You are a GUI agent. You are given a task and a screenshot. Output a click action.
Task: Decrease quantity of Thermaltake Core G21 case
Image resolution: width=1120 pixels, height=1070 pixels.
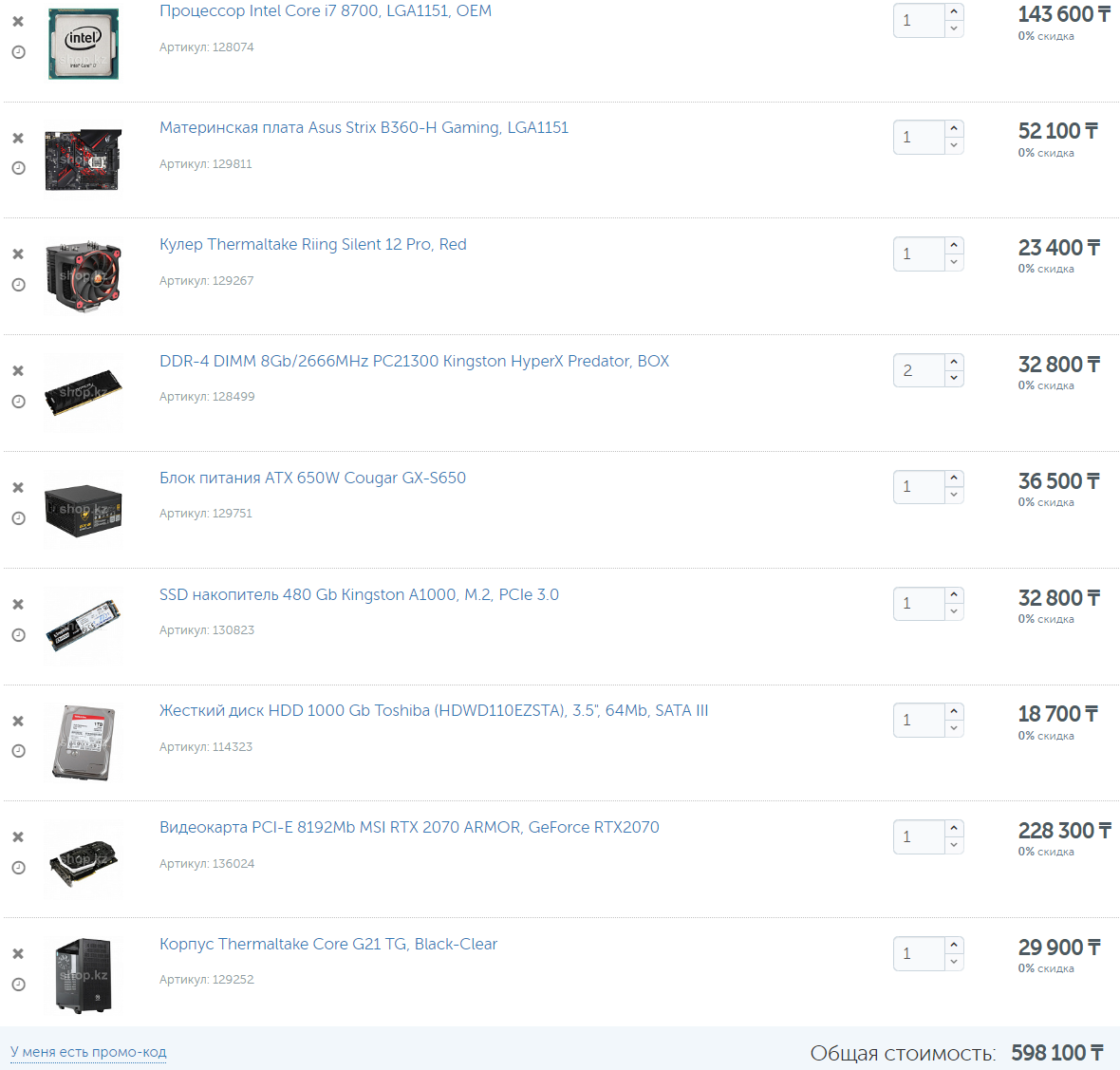point(954,962)
